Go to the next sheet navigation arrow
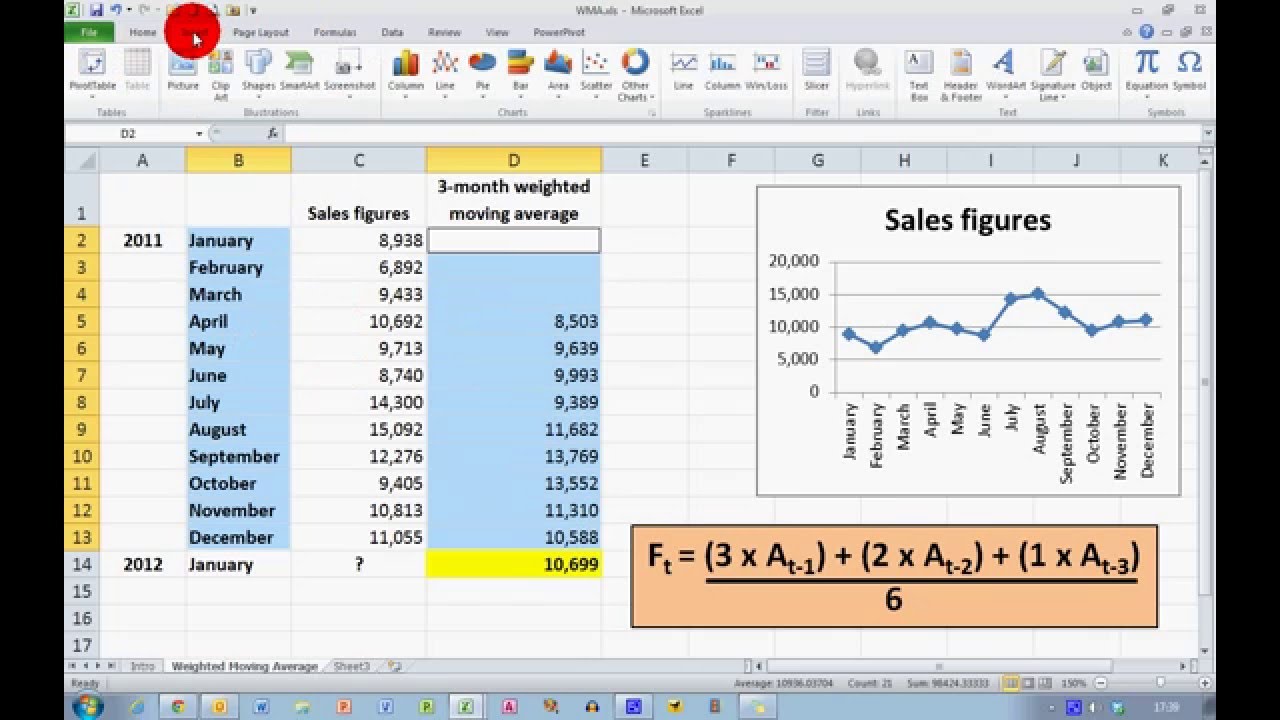 [x=100, y=666]
